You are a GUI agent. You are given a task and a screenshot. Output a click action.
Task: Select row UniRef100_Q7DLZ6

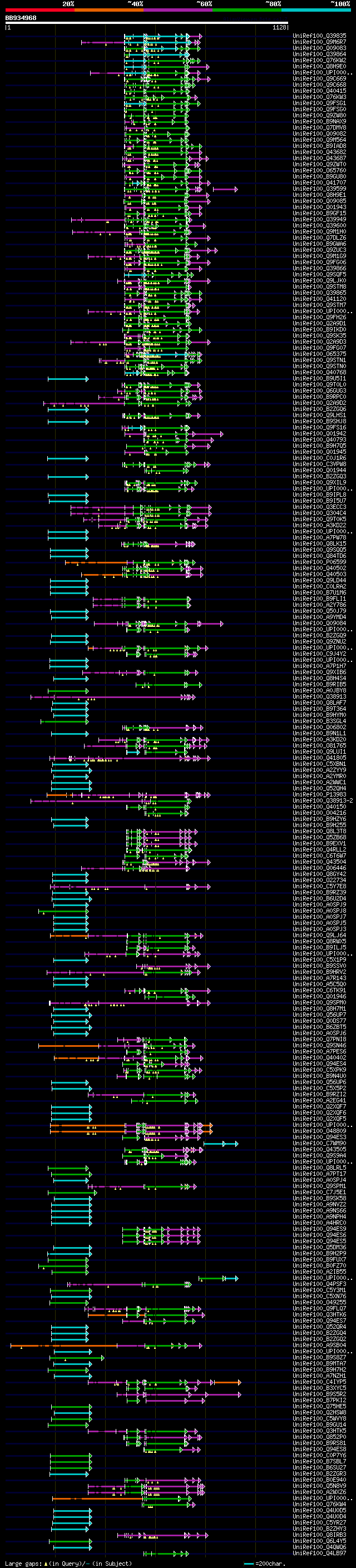tap(319, 238)
